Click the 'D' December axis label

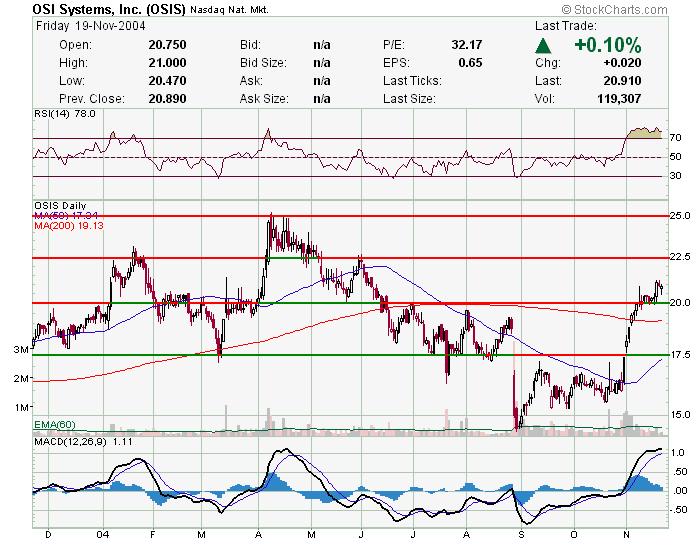(x=48, y=534)
